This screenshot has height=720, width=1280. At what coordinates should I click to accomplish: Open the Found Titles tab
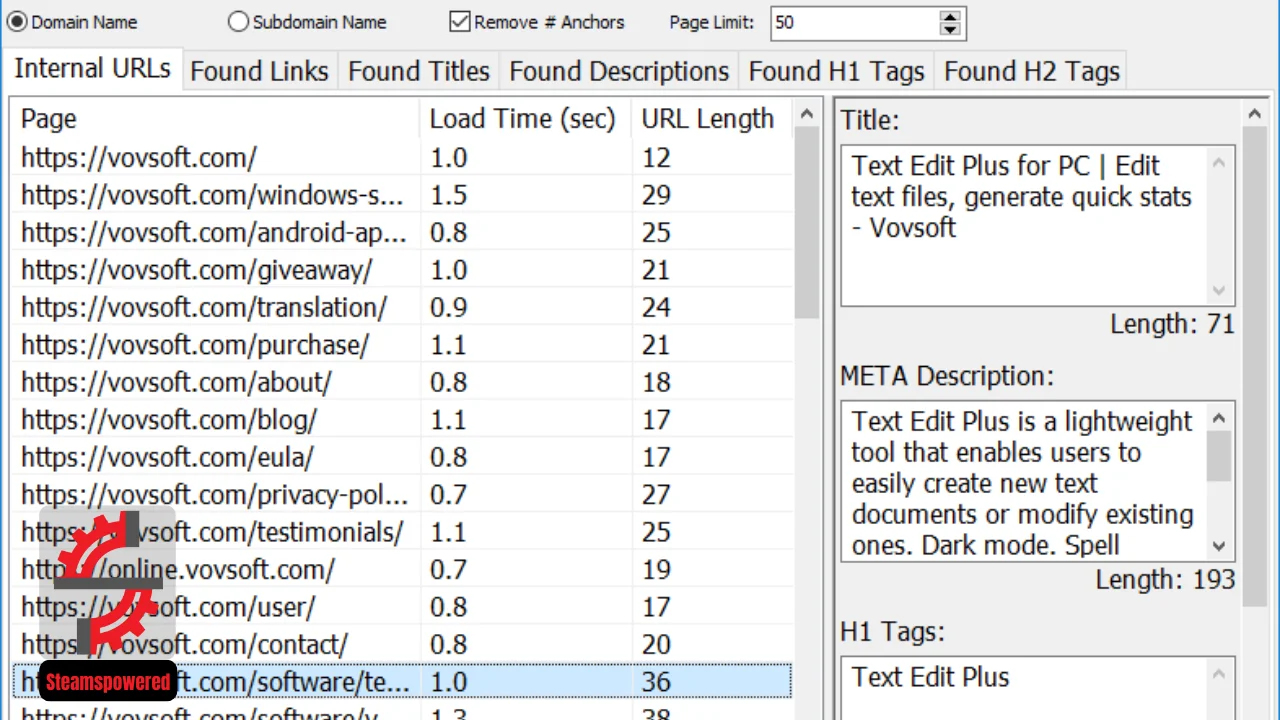click(x=419, y=72)
